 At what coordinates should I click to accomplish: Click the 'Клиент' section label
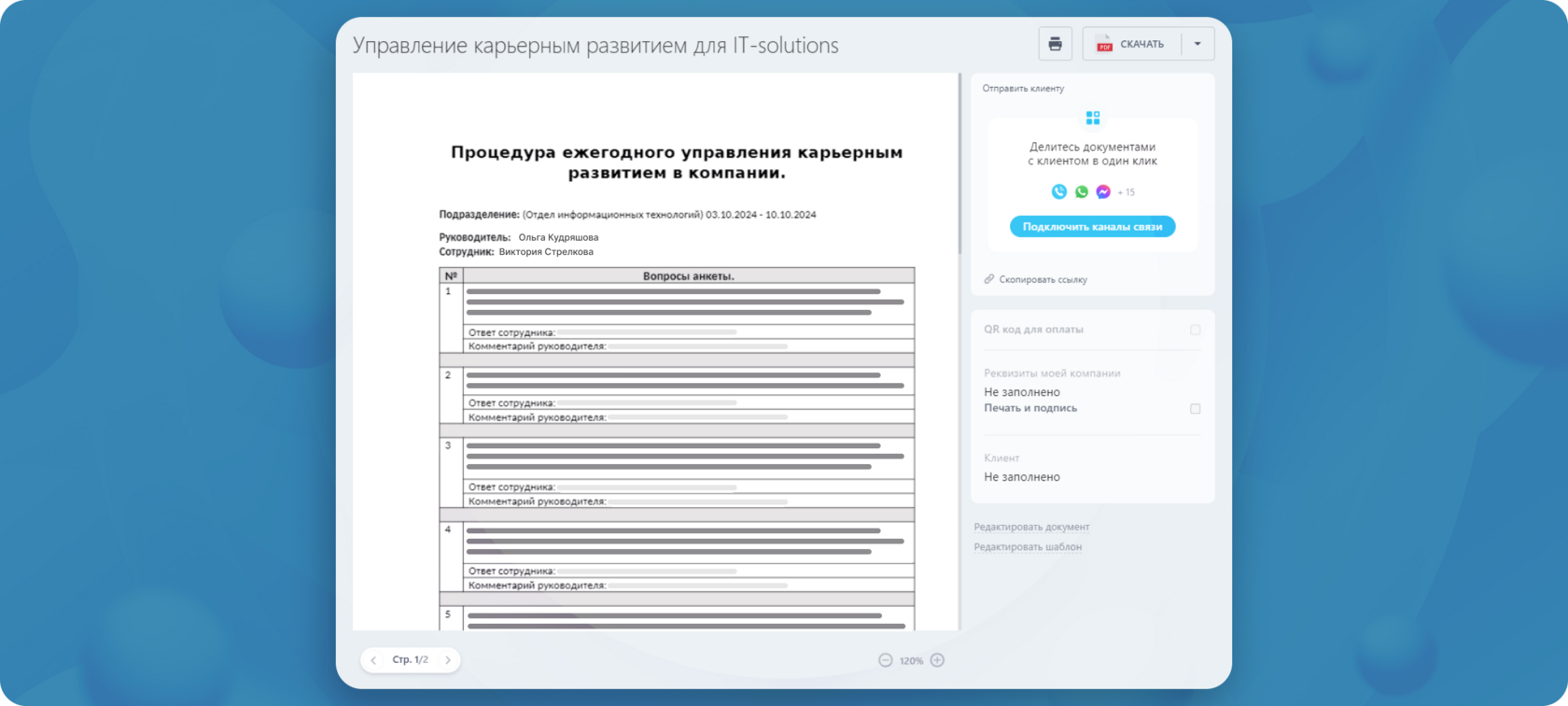pos(1001,459)
